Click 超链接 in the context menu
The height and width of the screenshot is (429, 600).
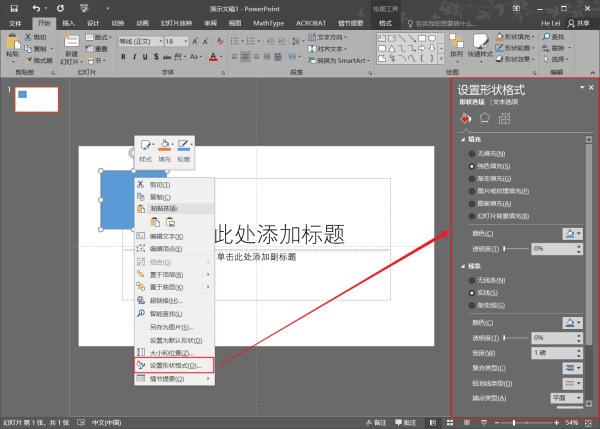coord(166,300)
